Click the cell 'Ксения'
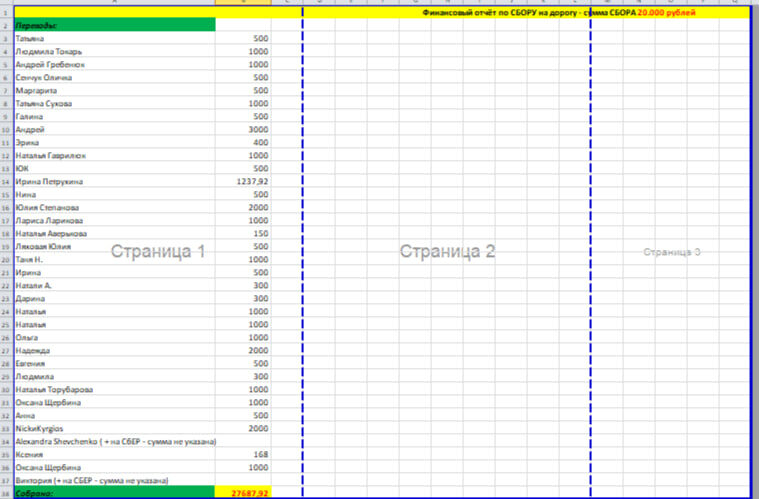Screen dimensions: 759x499 tap(115, 454)
